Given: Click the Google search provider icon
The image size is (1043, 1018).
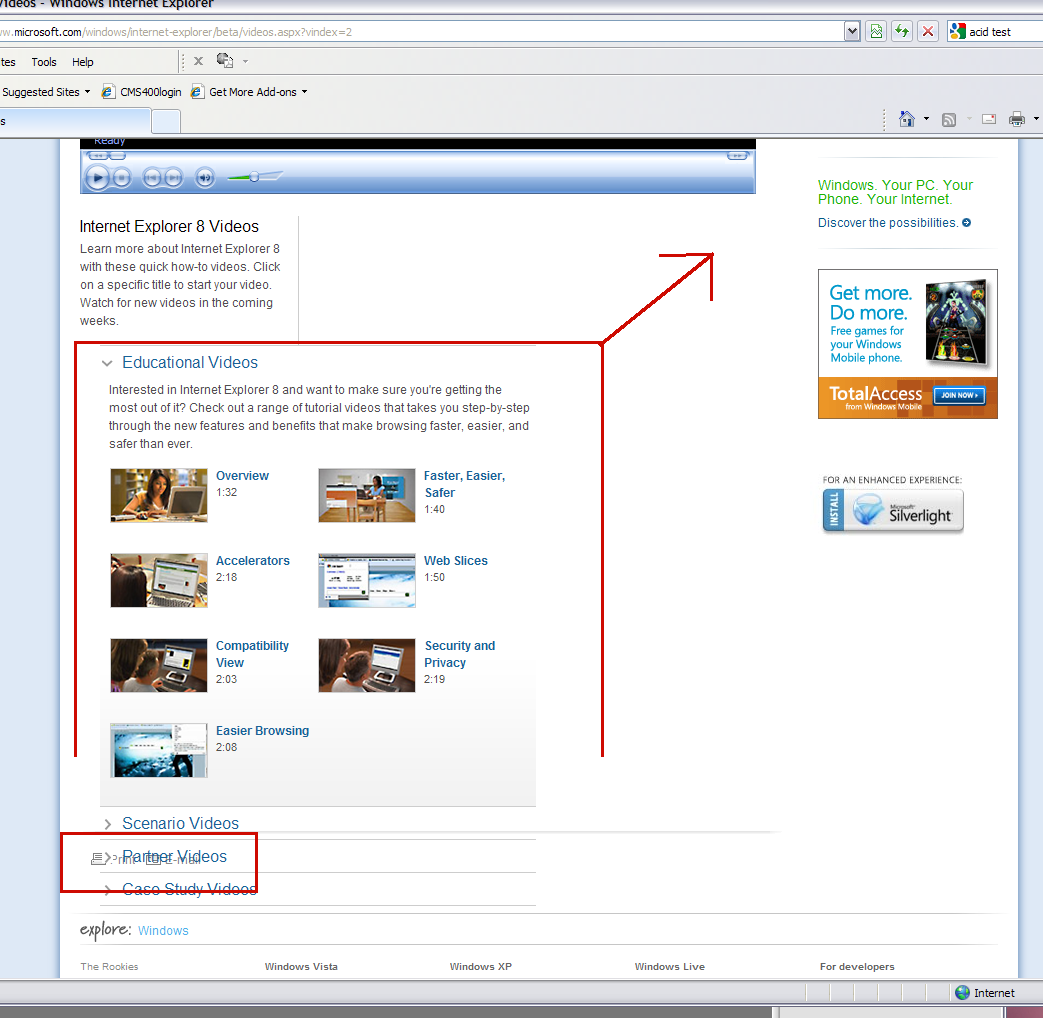Looking at the screenshot, I should pos(957,31).
